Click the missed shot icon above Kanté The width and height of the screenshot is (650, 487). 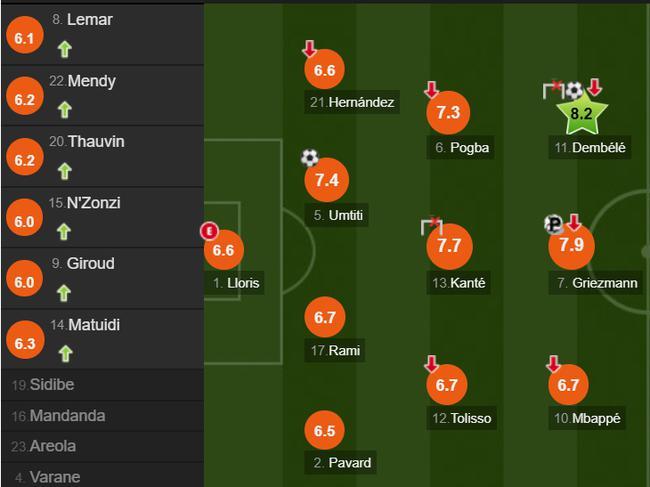432,226
